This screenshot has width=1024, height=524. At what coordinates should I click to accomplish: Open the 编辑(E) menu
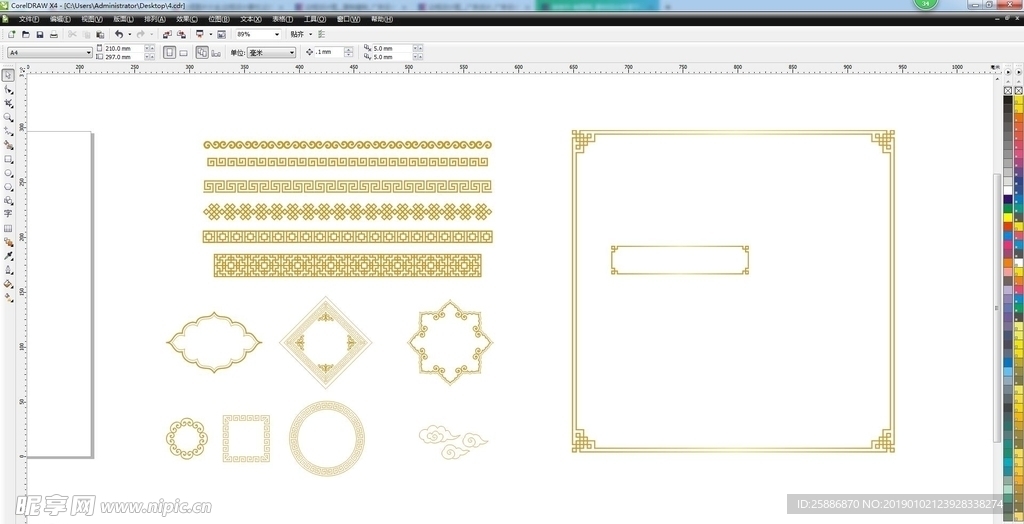point(61,20)
